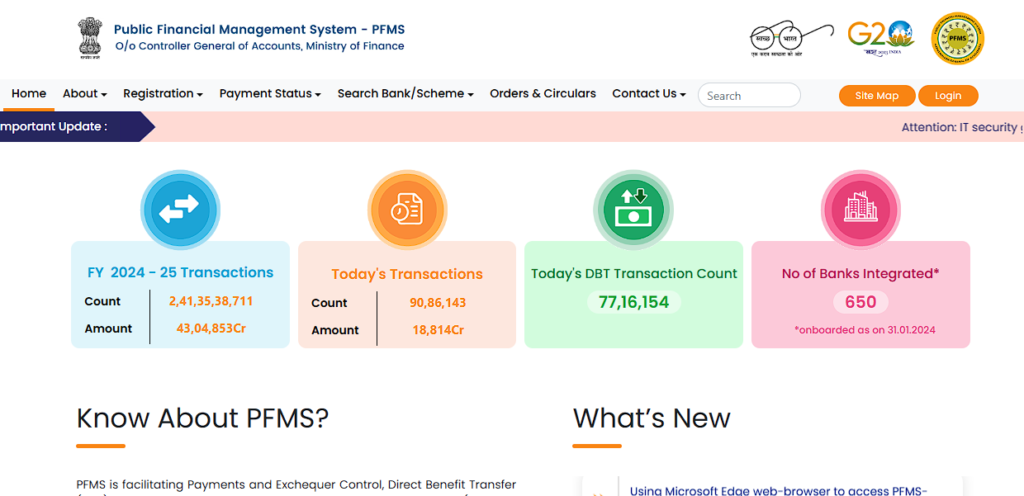Open the Search Bank/Scheme dropdown
This screenshot has height=496, width=1024.
[406, 94]
